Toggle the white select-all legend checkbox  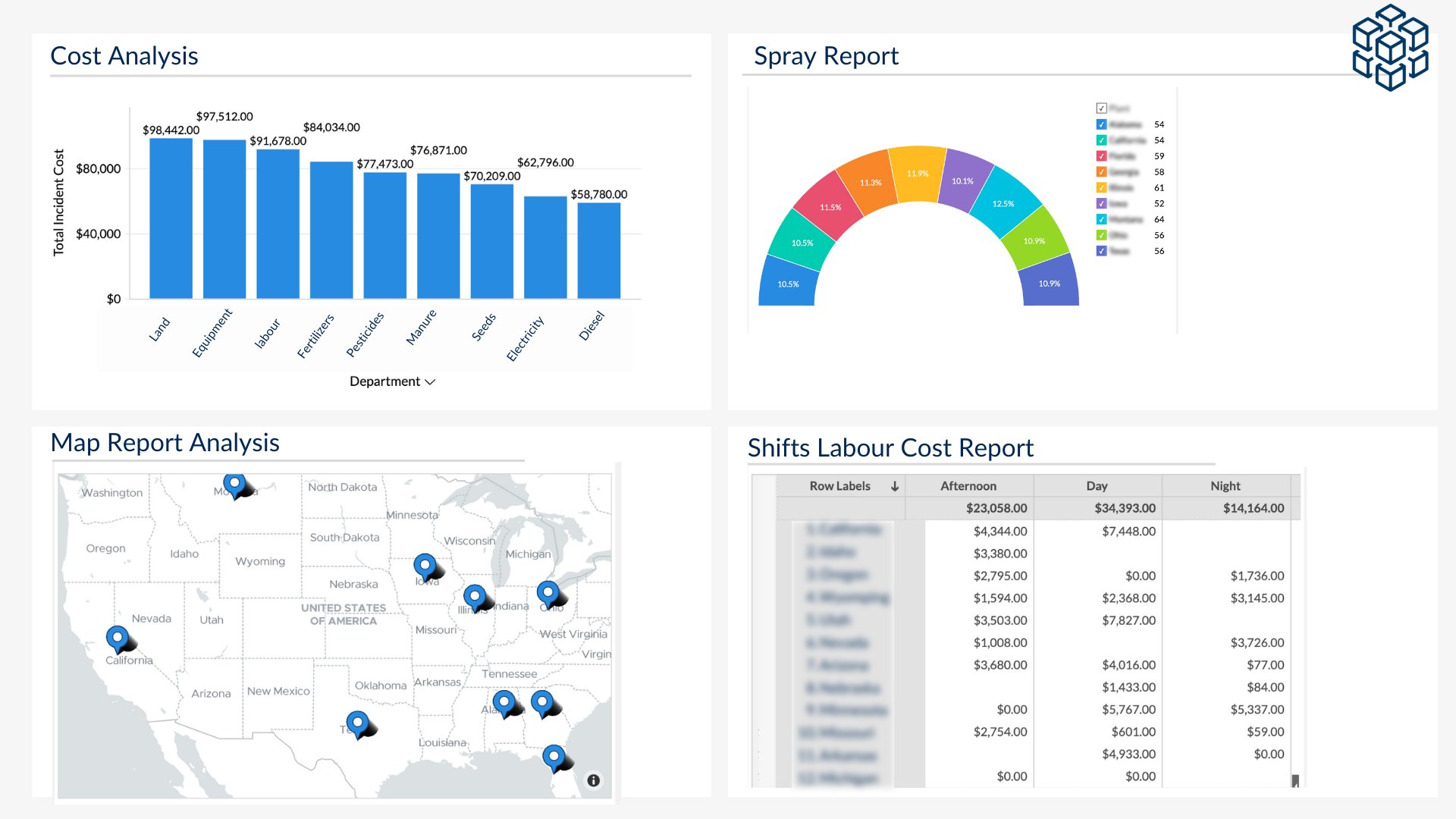point(1101,108)
